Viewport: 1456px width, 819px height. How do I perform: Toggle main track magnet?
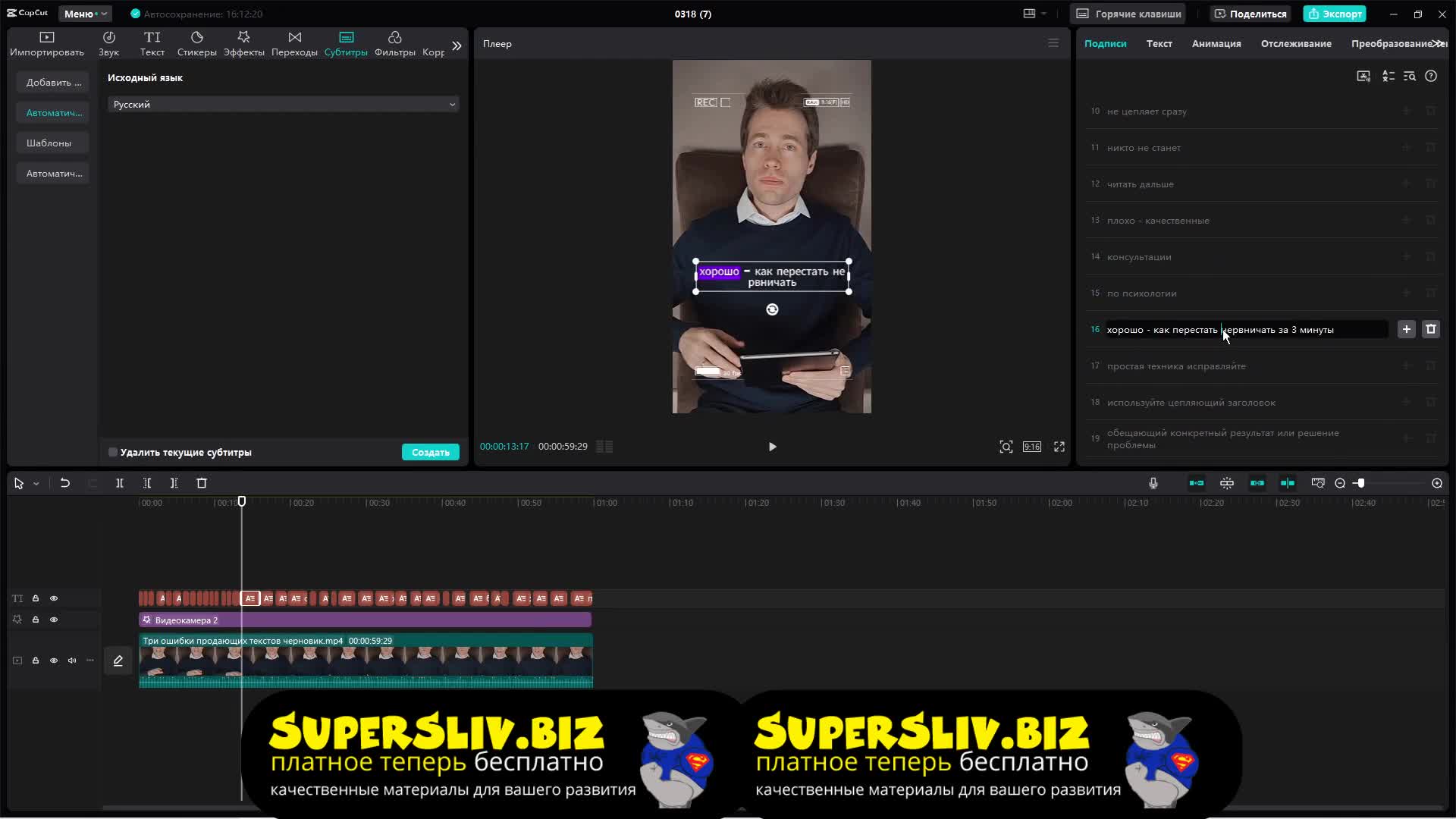[1197, 483]
